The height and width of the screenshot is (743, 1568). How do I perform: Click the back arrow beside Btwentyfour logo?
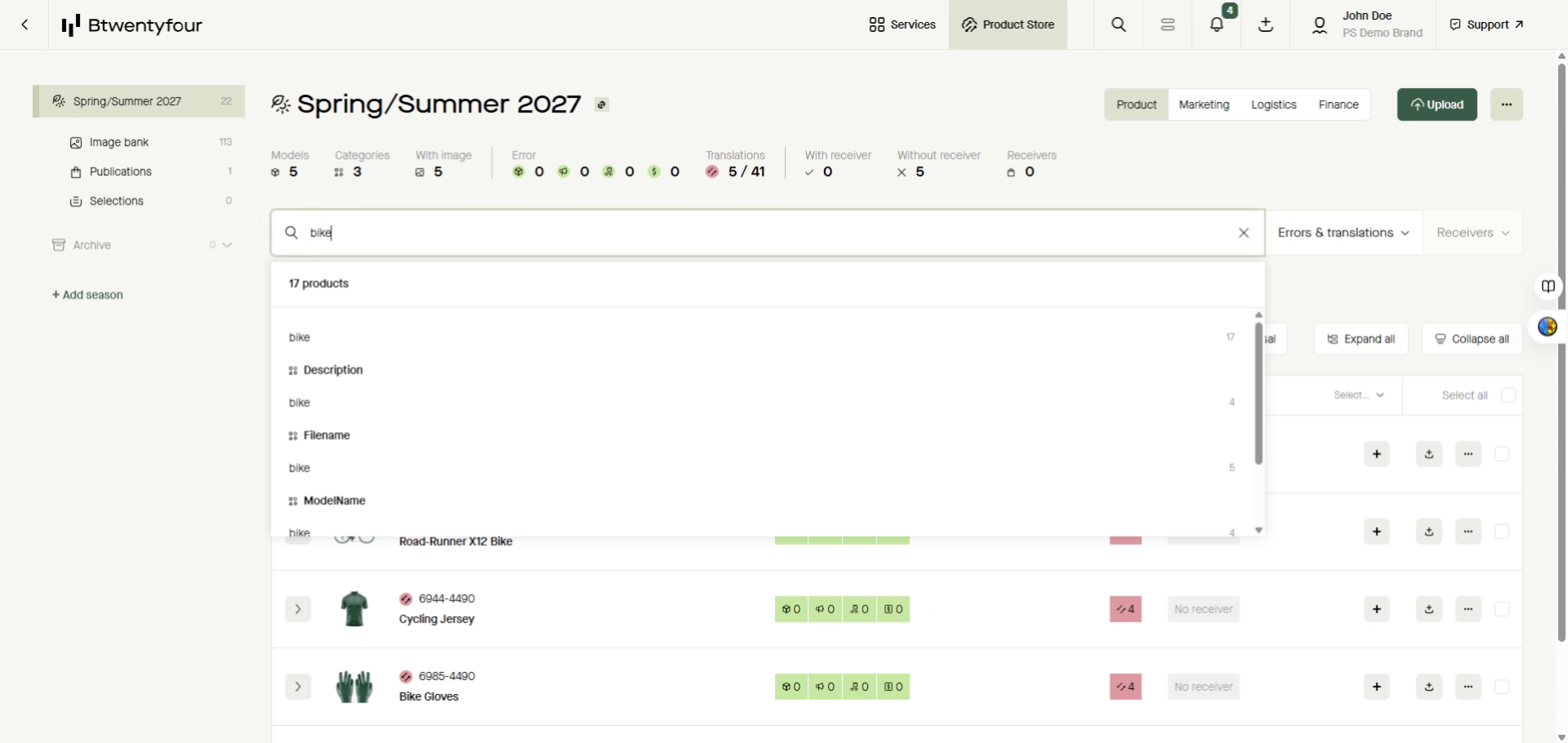pyautogui.click(x=24, y=24)
